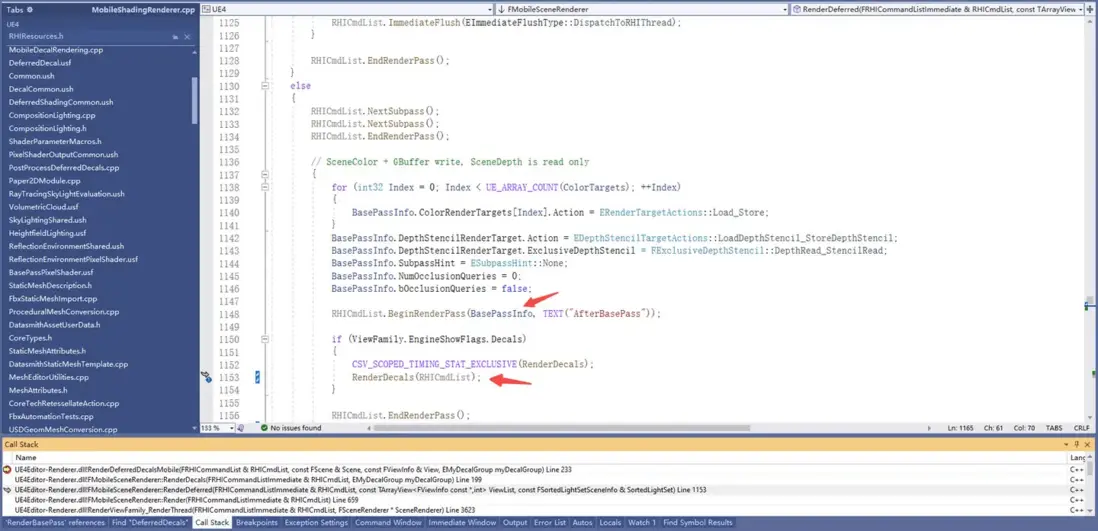Click the editor horizontal scroll right arrow

point(929,427)
